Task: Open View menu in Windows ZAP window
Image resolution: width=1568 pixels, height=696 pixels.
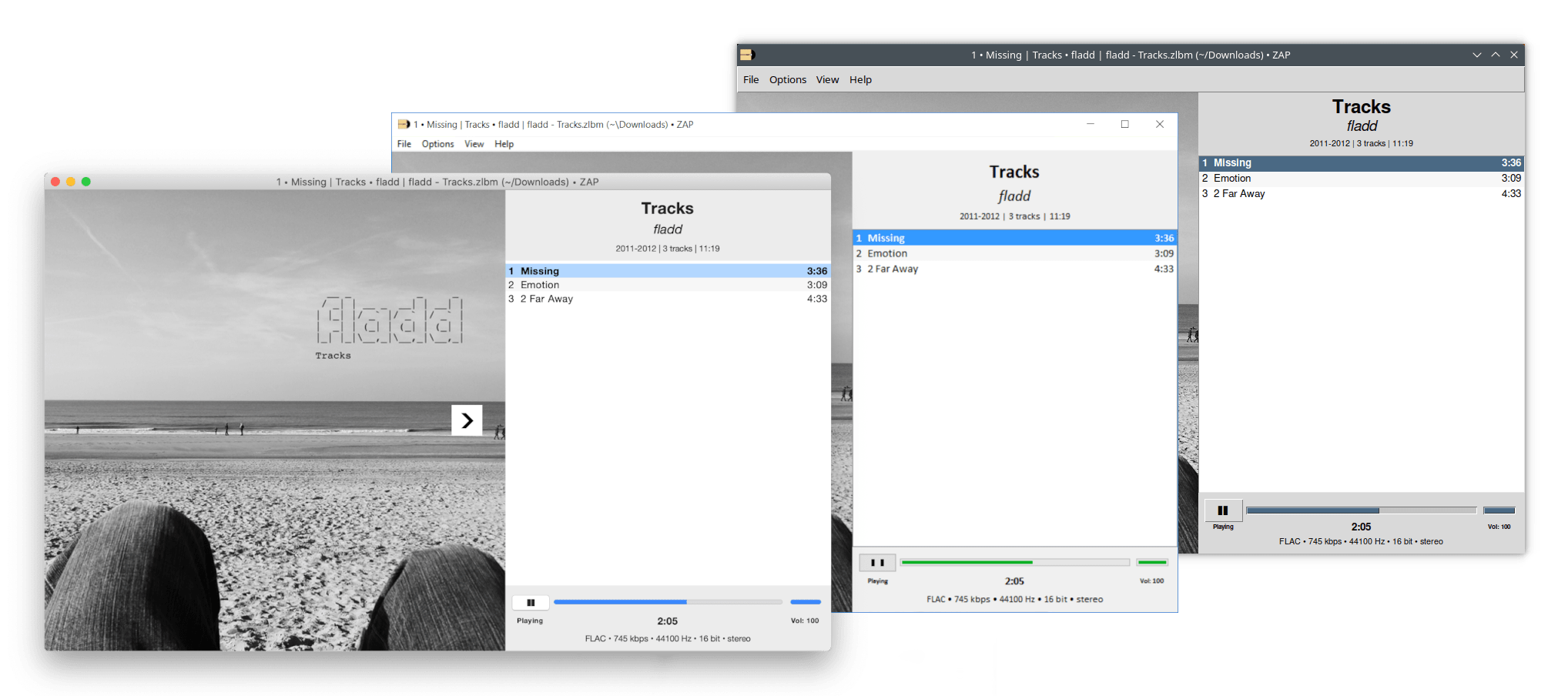Action: click(474, 144)
